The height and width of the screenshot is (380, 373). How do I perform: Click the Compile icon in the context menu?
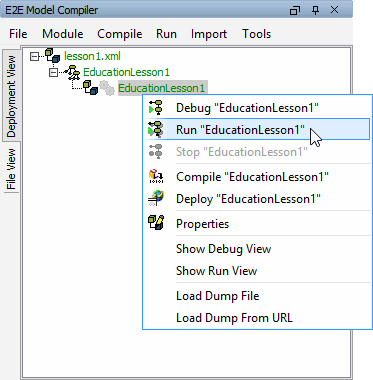[156, 177]
